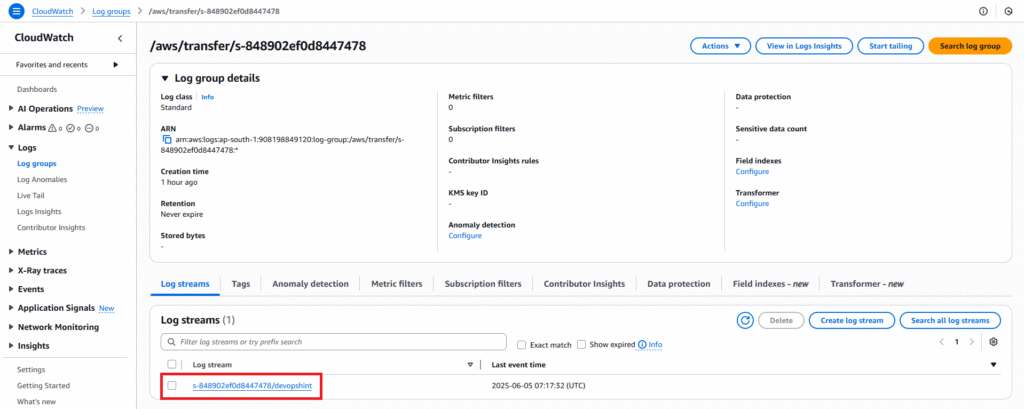
Task: Click the insufficient data alarms icon
Action: click(x=89, y=129)
